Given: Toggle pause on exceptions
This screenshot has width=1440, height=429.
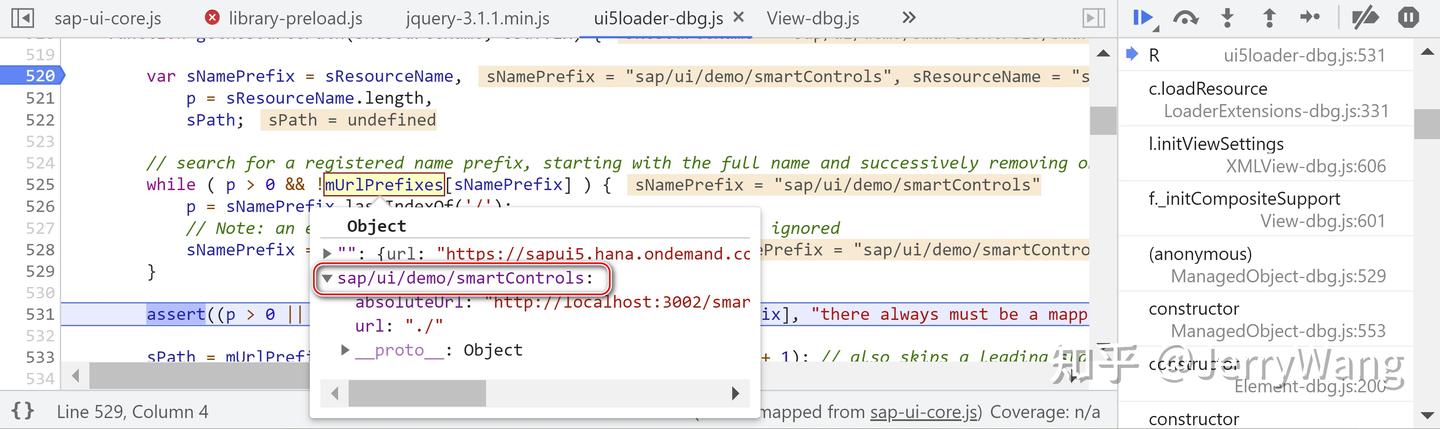Looking at the screenshot, I should [x=1408, y=17].
